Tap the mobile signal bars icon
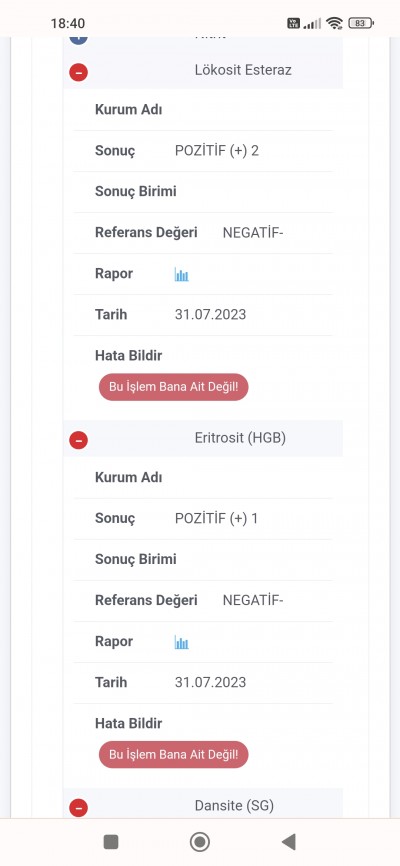 (313, 24)
